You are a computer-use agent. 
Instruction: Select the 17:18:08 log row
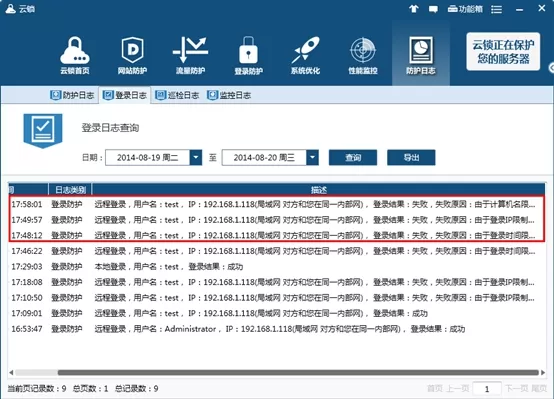click(277, 282)
